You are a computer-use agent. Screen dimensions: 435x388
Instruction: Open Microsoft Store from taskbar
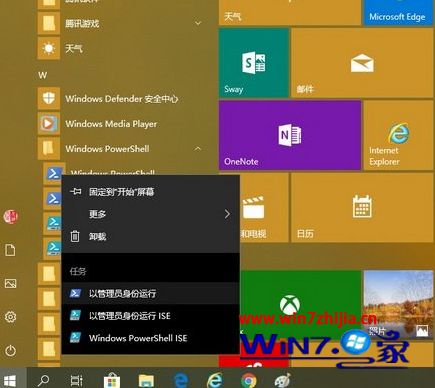(x=112, y=380)
